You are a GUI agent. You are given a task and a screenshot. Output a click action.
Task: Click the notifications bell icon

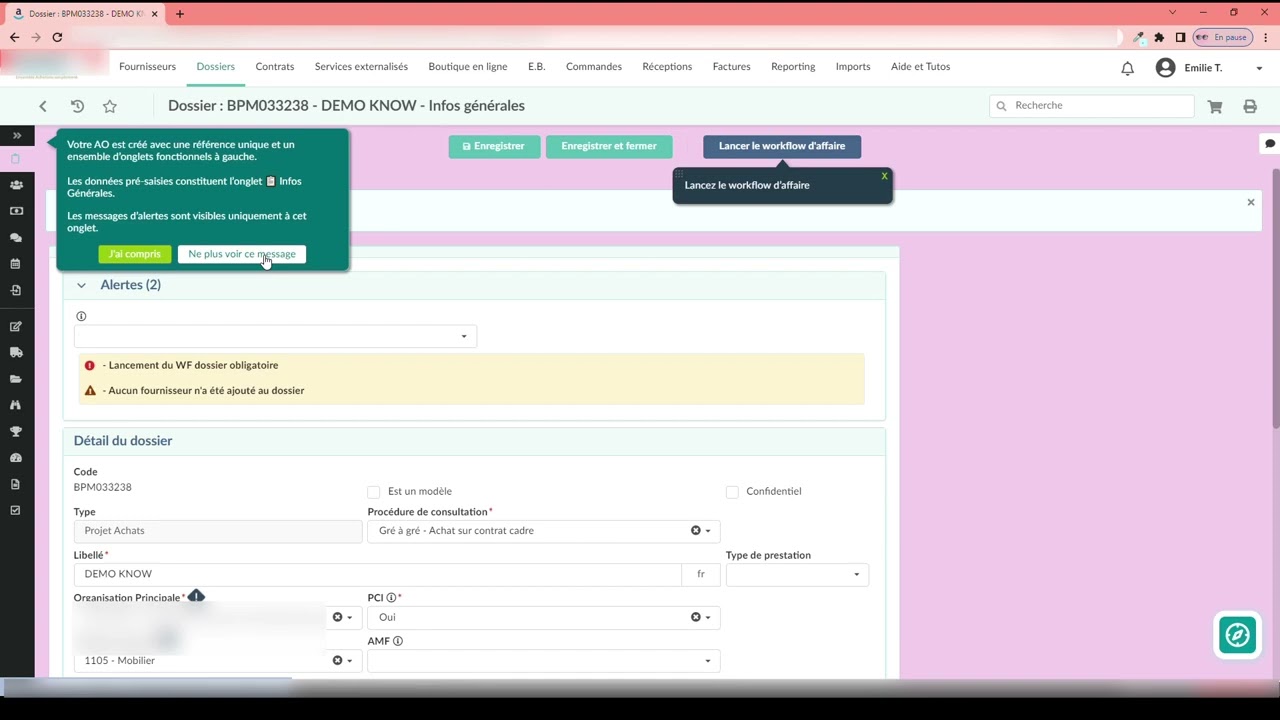[x=1127, y=68]
